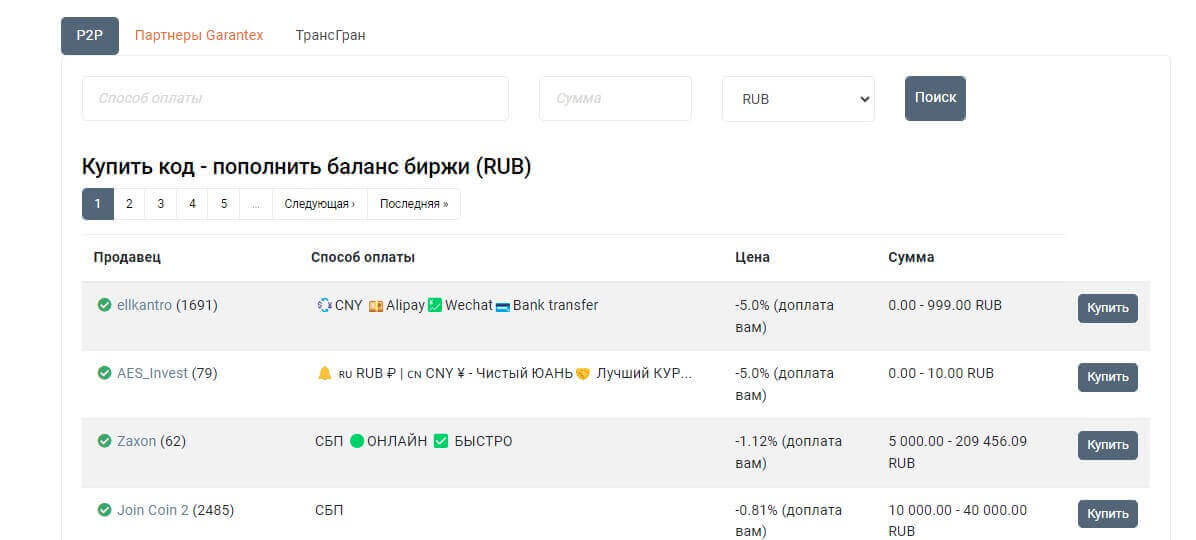The height and width of the screenshot is (540, 1196).
Task: Focus the Способ оплаты input field
Action: [x=295, y=99]
